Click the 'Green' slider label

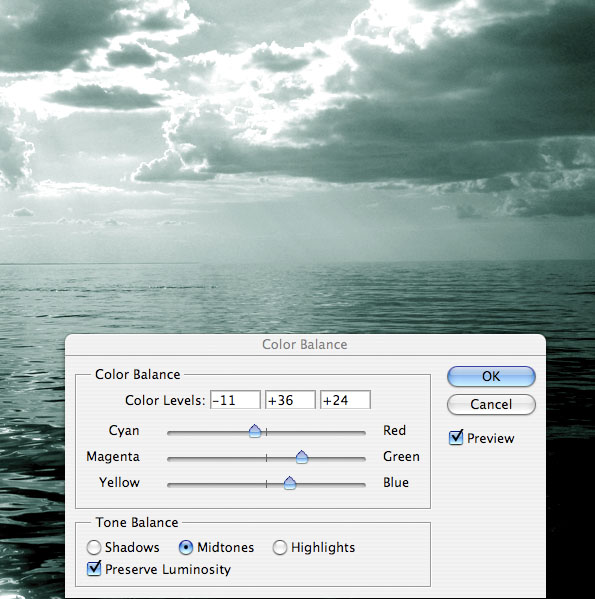[401, 457]
